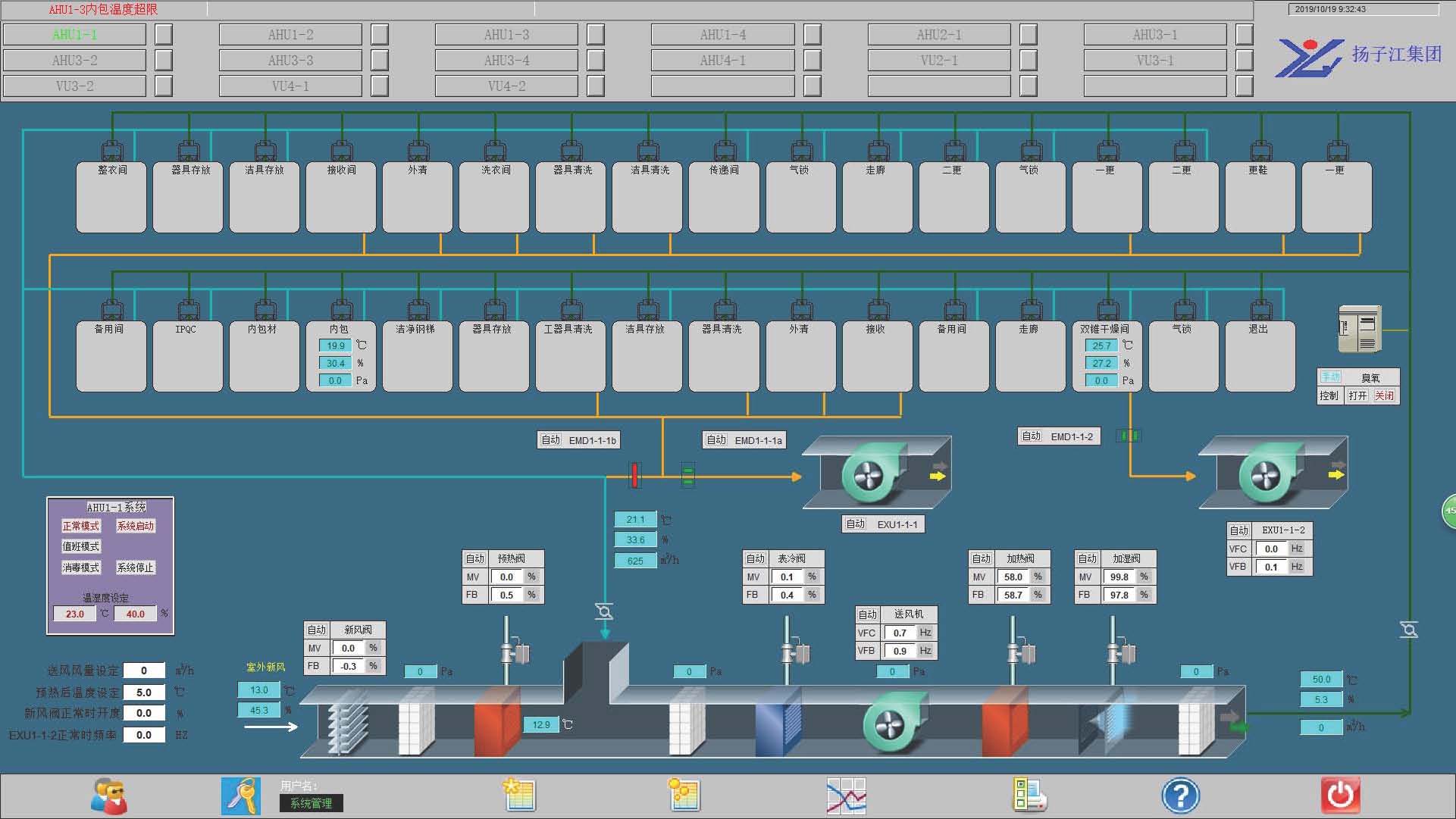The image size is (1456, 819).
Task: Click the 加湿阀 MV value 99.8
Action: coord(1119,577)
